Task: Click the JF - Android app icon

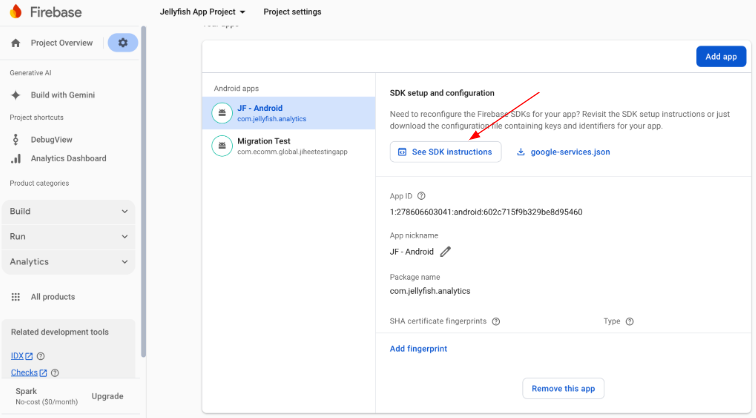Action: click(x=222, y=113)
